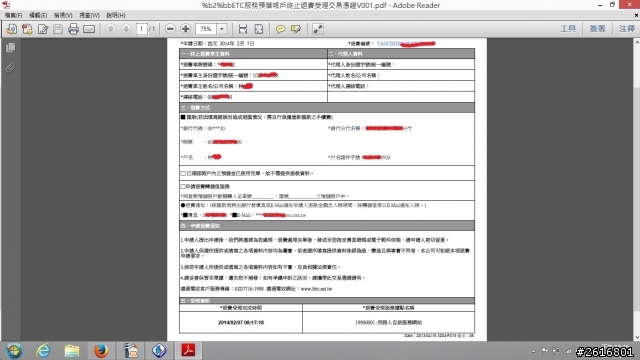640x360 pixels.
Task: Print the document with the printer icon
Action: click(73, 29)
